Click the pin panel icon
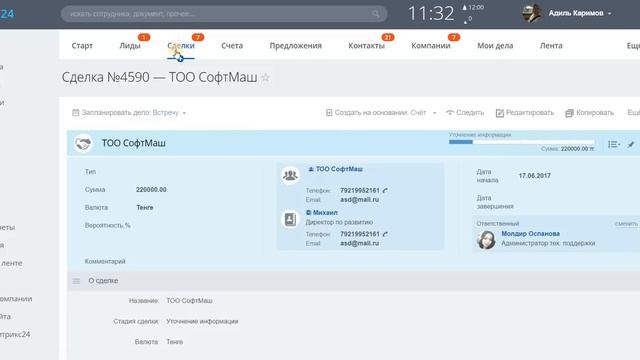Screen dimensions: 640x360 631,144
